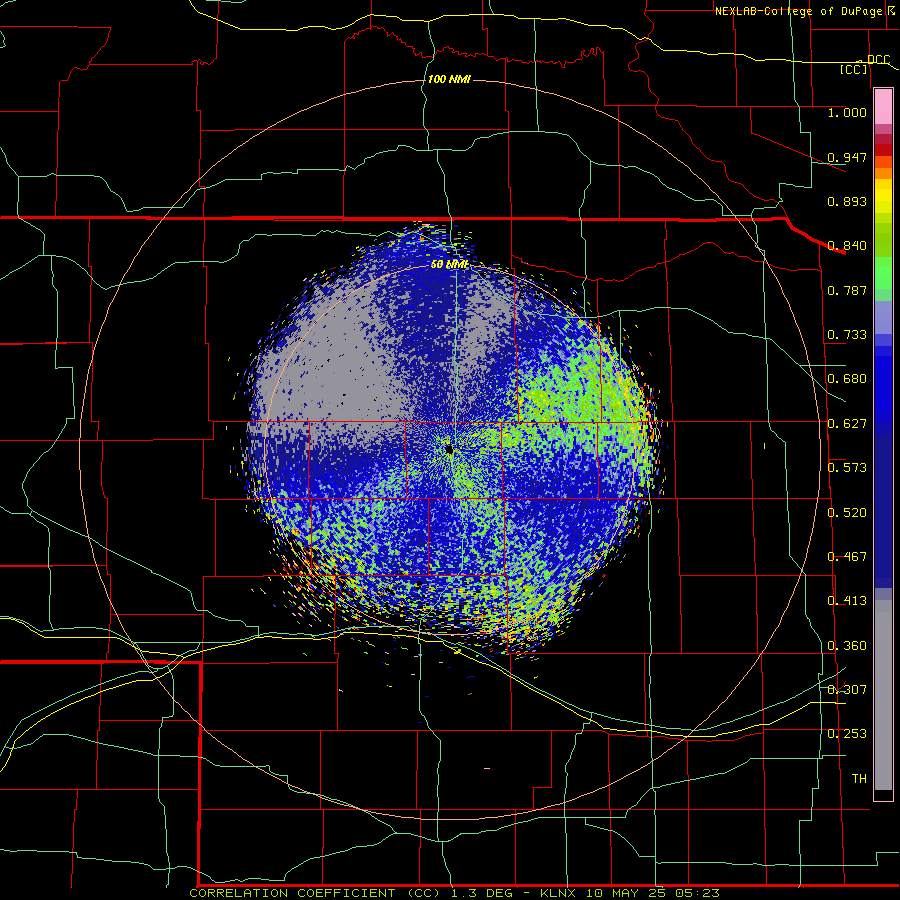The height and width of the screenshot is (900, 900).
Task: Click the 0.893 legend value
Action: click(x=847, y=201)
